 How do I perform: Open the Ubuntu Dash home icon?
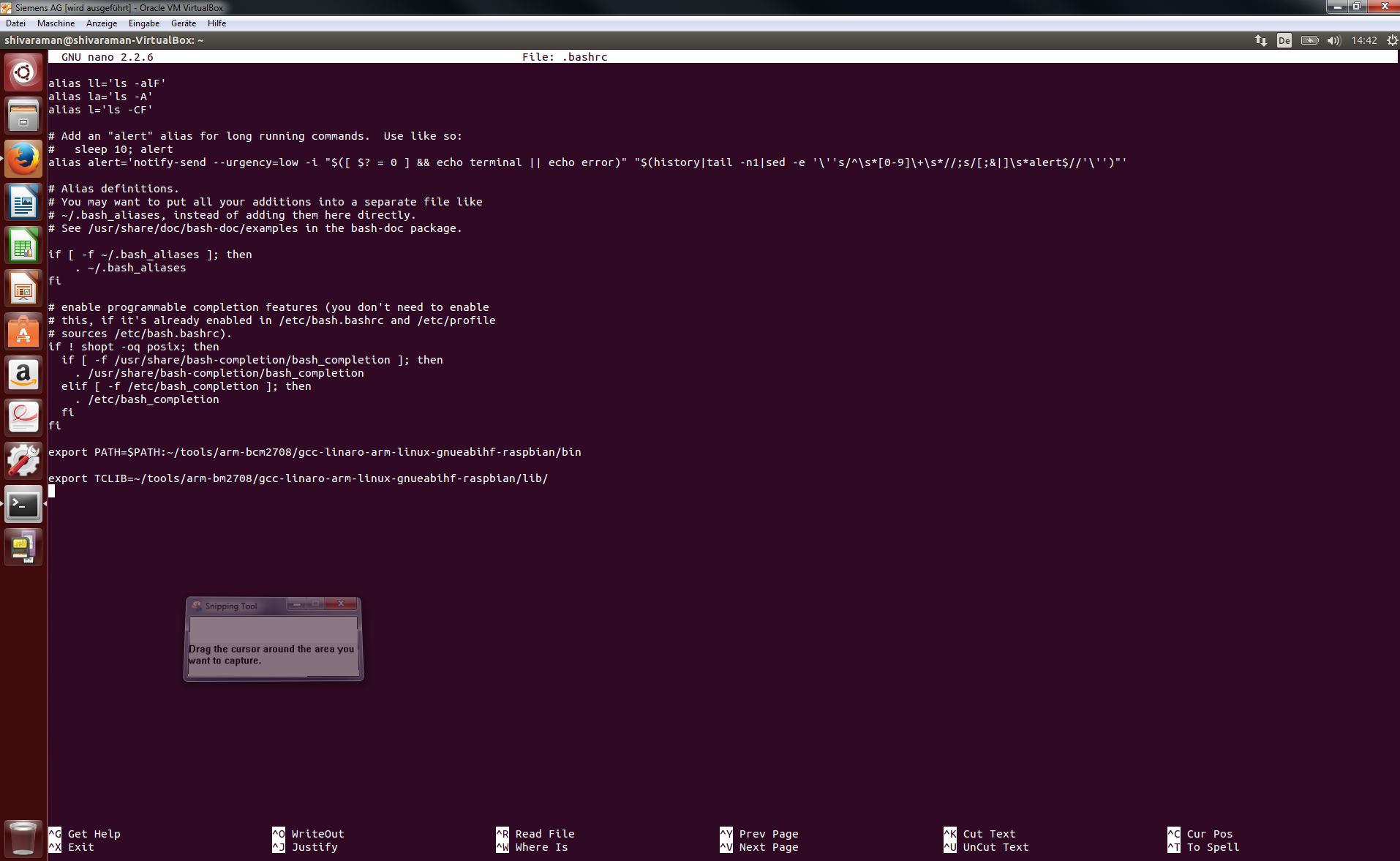[23, 72]
